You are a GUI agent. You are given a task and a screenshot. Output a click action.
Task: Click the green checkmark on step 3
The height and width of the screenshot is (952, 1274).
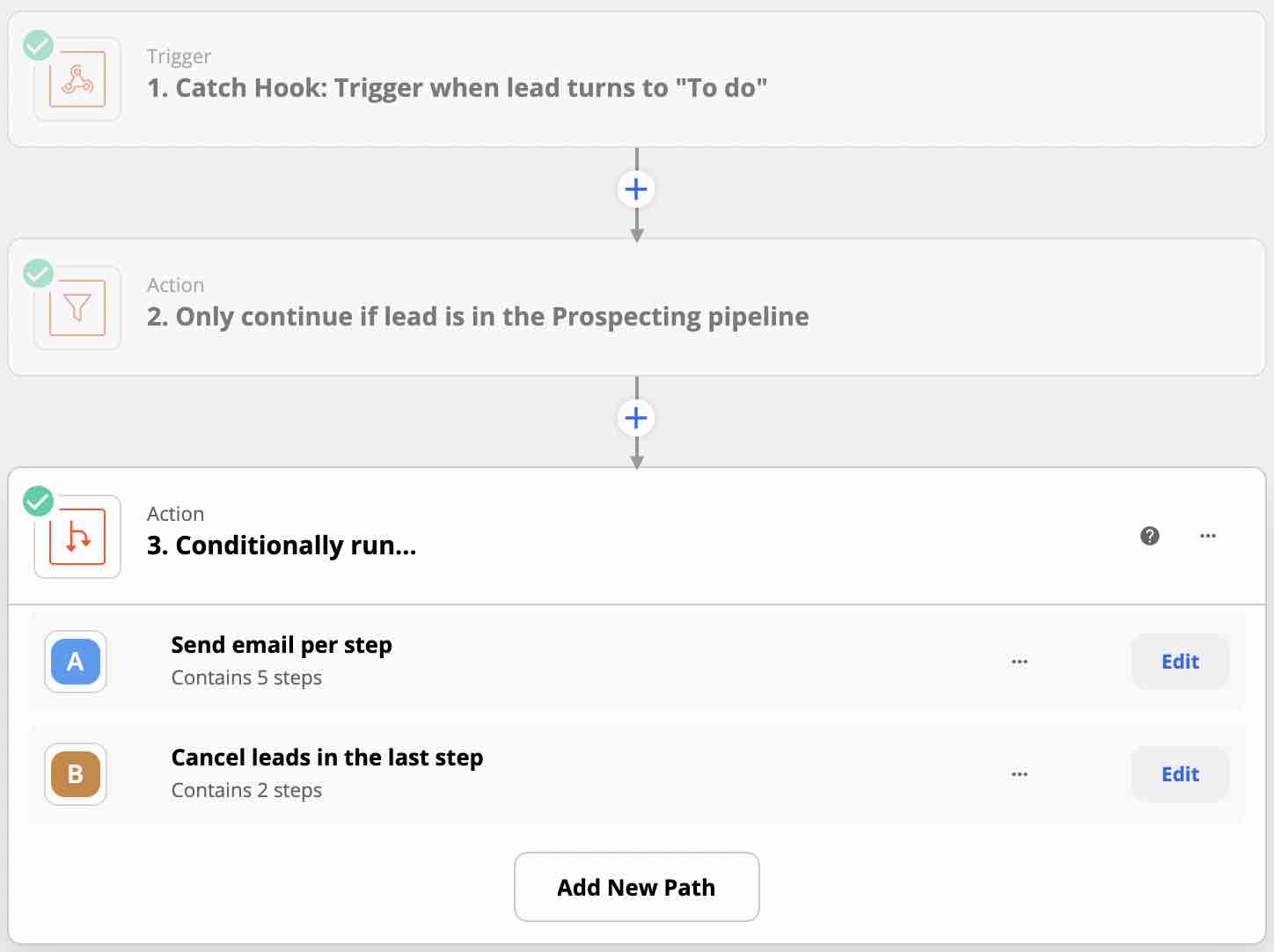pos(38,502)
